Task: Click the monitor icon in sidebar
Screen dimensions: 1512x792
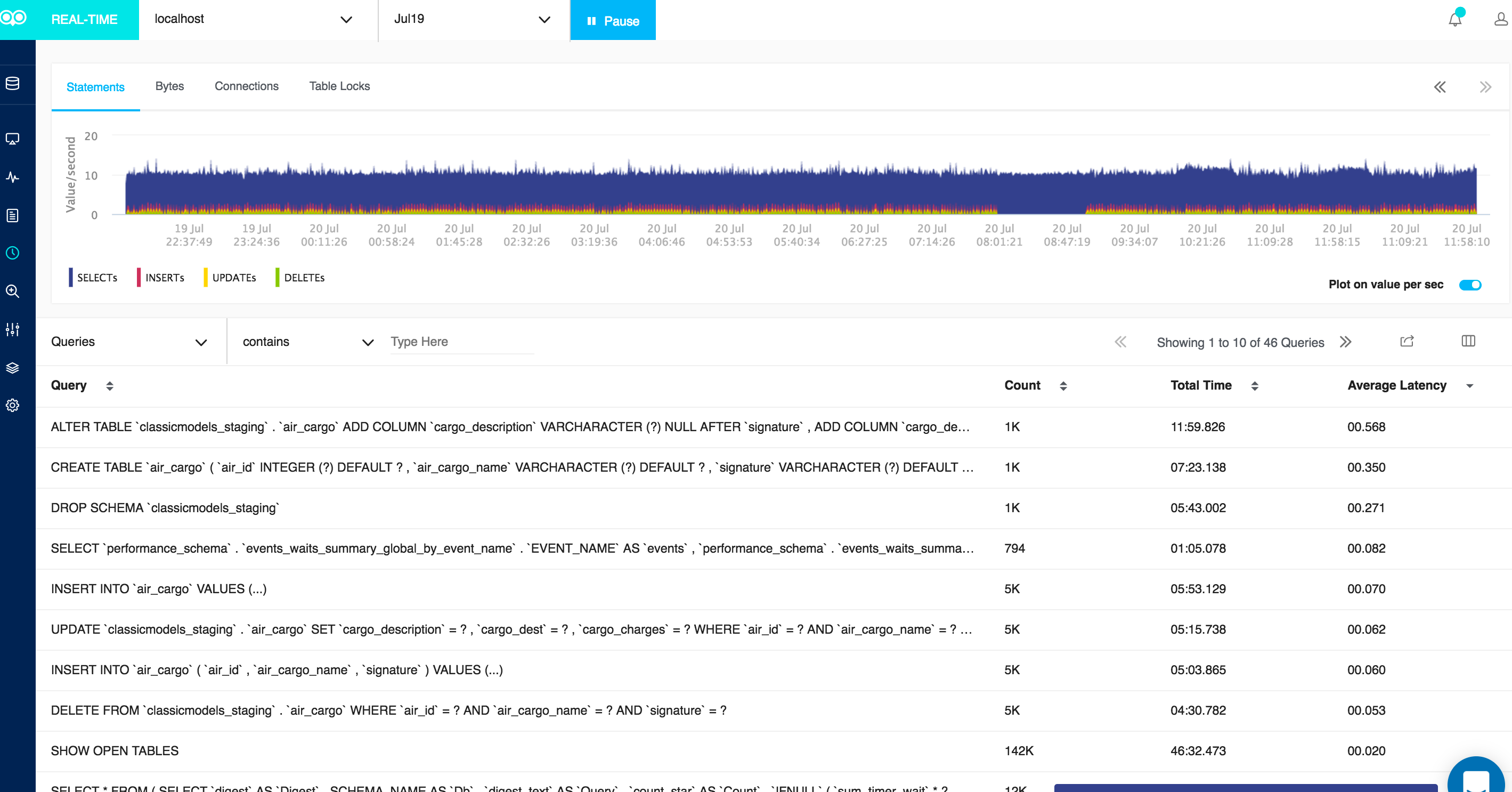Action: click(x=13, y=139)
